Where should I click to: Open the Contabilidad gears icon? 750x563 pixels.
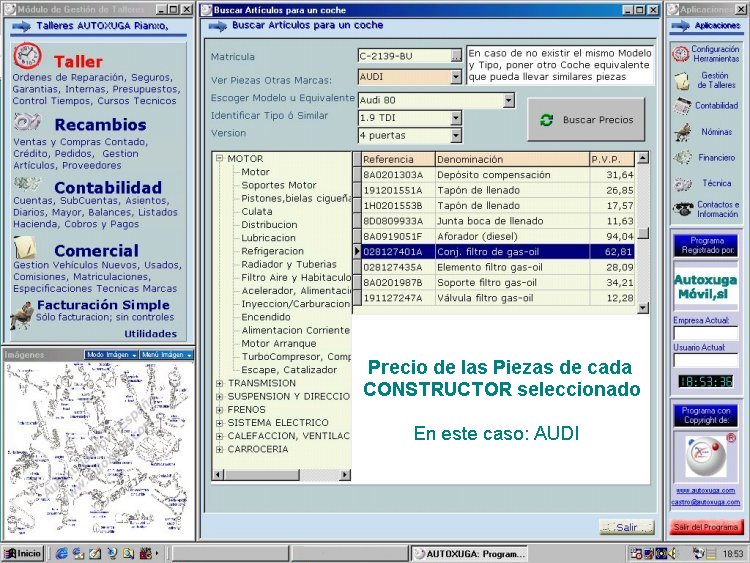pos(27,184)
